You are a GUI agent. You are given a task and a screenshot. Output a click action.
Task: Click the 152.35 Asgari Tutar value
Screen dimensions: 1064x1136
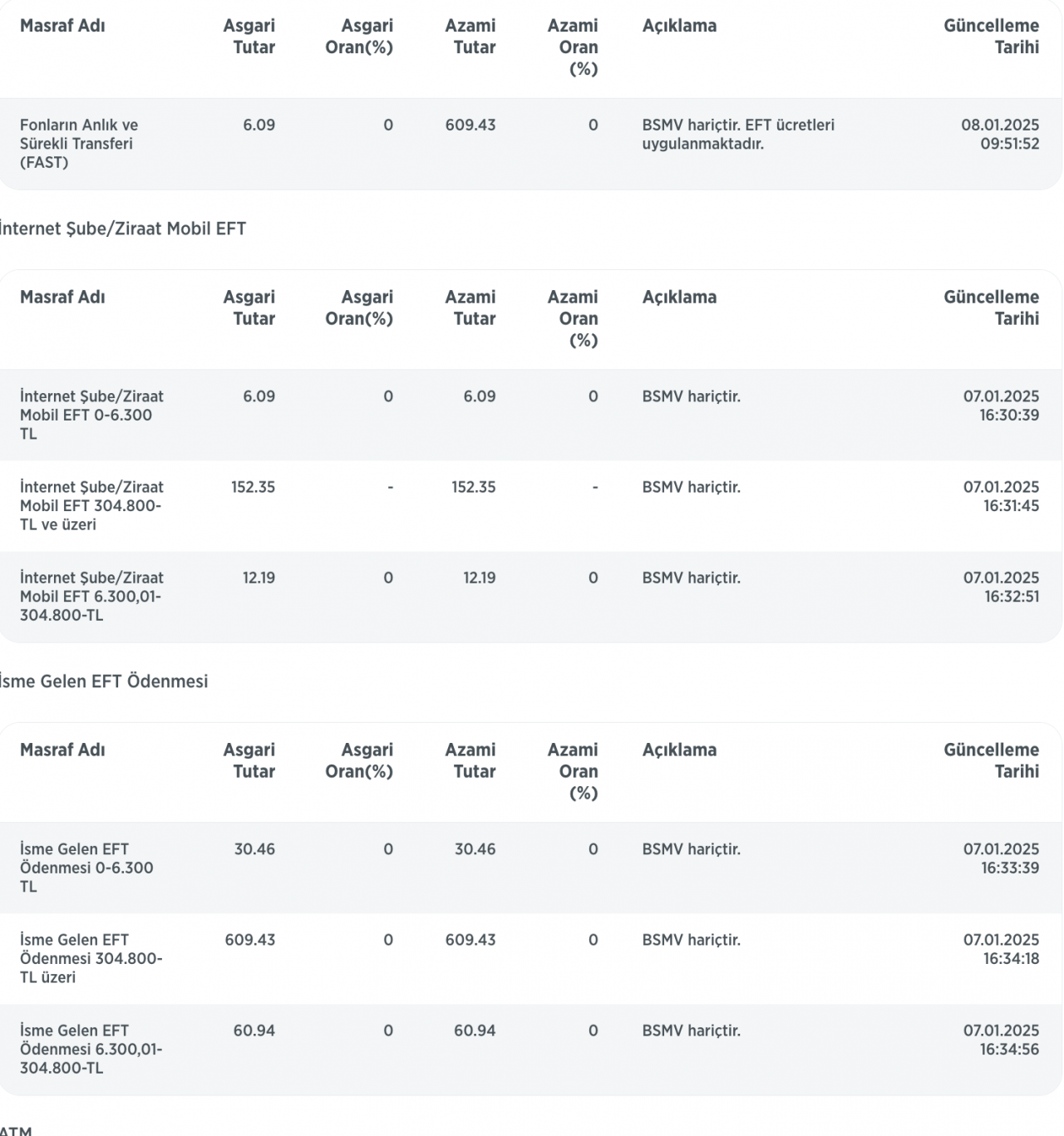(x=253, y=487)
